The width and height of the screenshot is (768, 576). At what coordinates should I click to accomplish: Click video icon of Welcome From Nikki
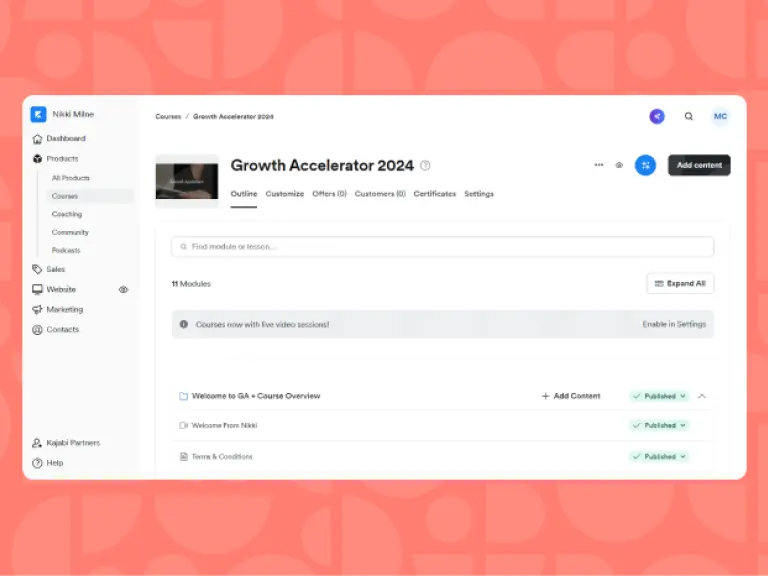click(184, 426)
